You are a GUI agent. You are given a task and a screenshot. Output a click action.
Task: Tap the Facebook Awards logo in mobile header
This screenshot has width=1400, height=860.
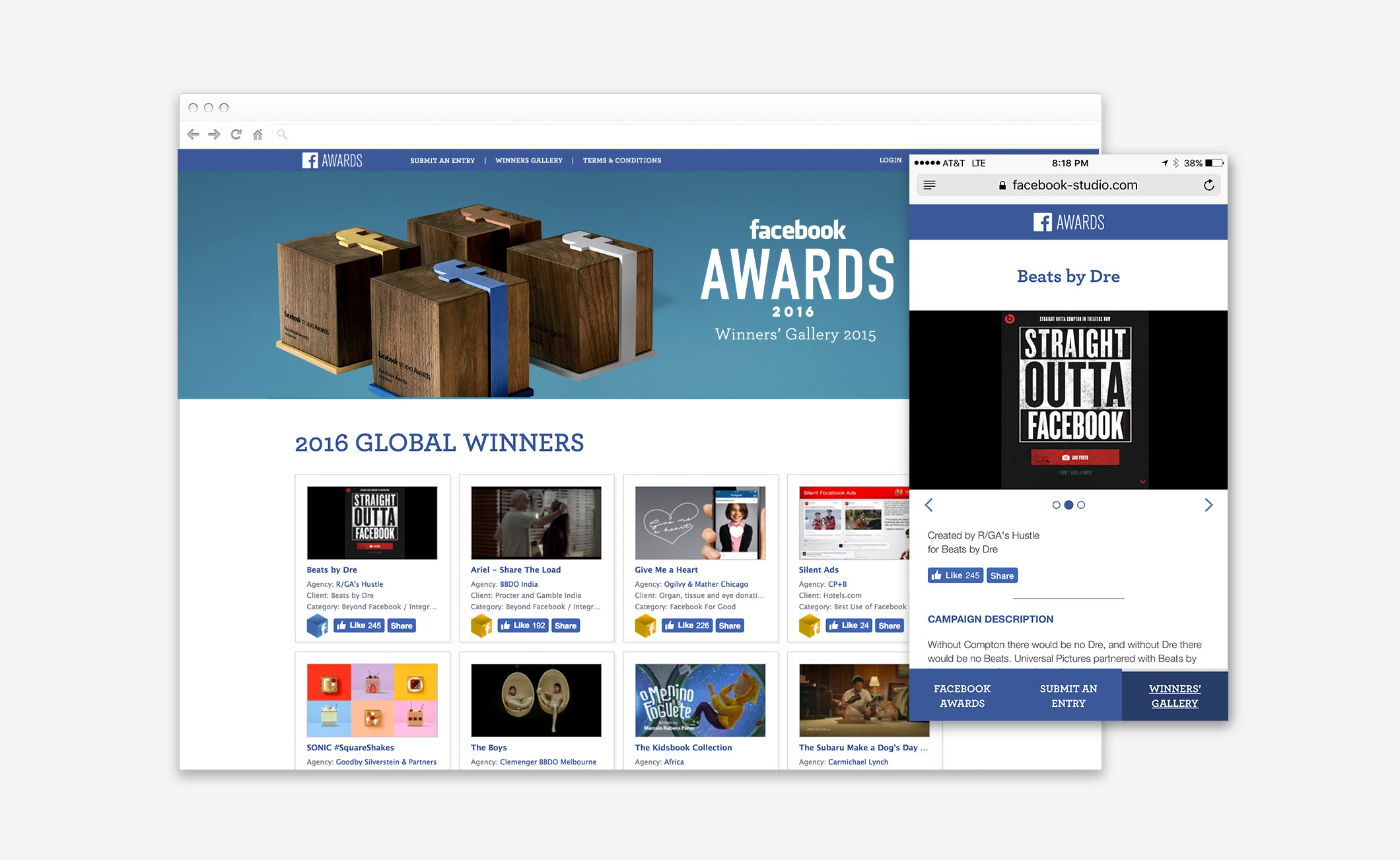pos(1068,222)
